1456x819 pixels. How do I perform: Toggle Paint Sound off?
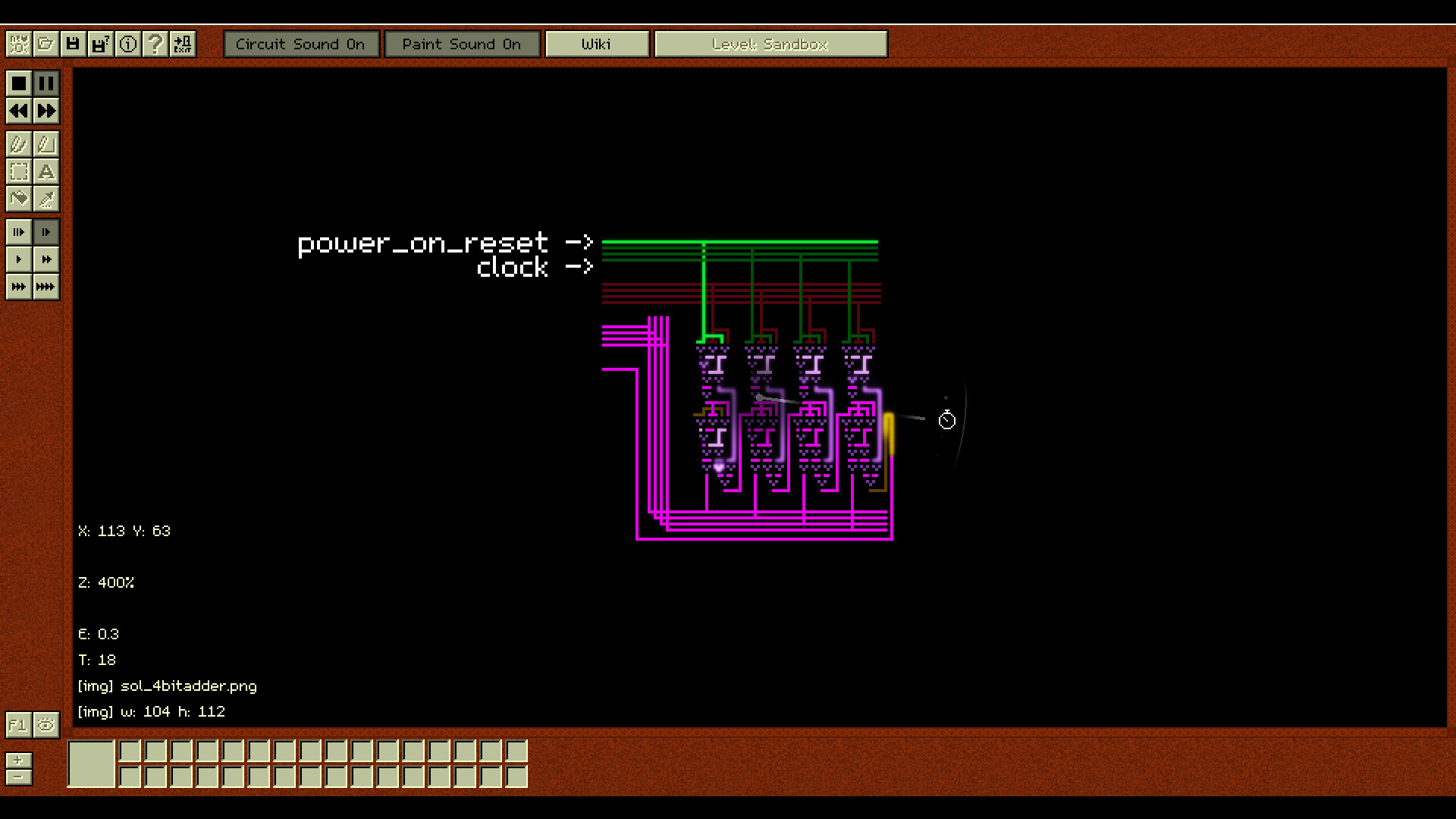point(463,43)
